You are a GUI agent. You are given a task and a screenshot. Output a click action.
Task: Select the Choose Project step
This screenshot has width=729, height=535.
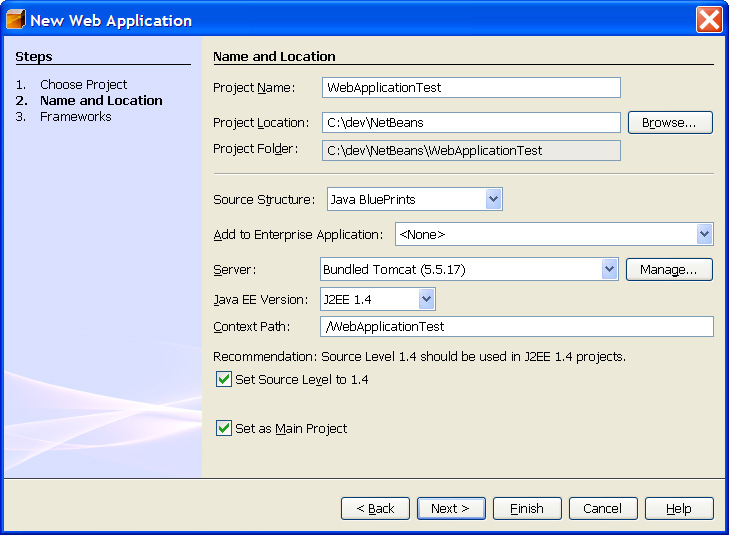tap(83, 85)
